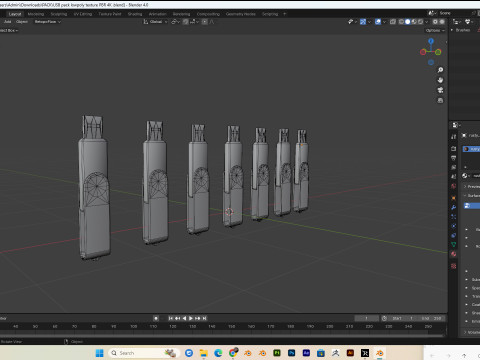Play the animation forward
This screenshot has height=360, width=480.
191,318
